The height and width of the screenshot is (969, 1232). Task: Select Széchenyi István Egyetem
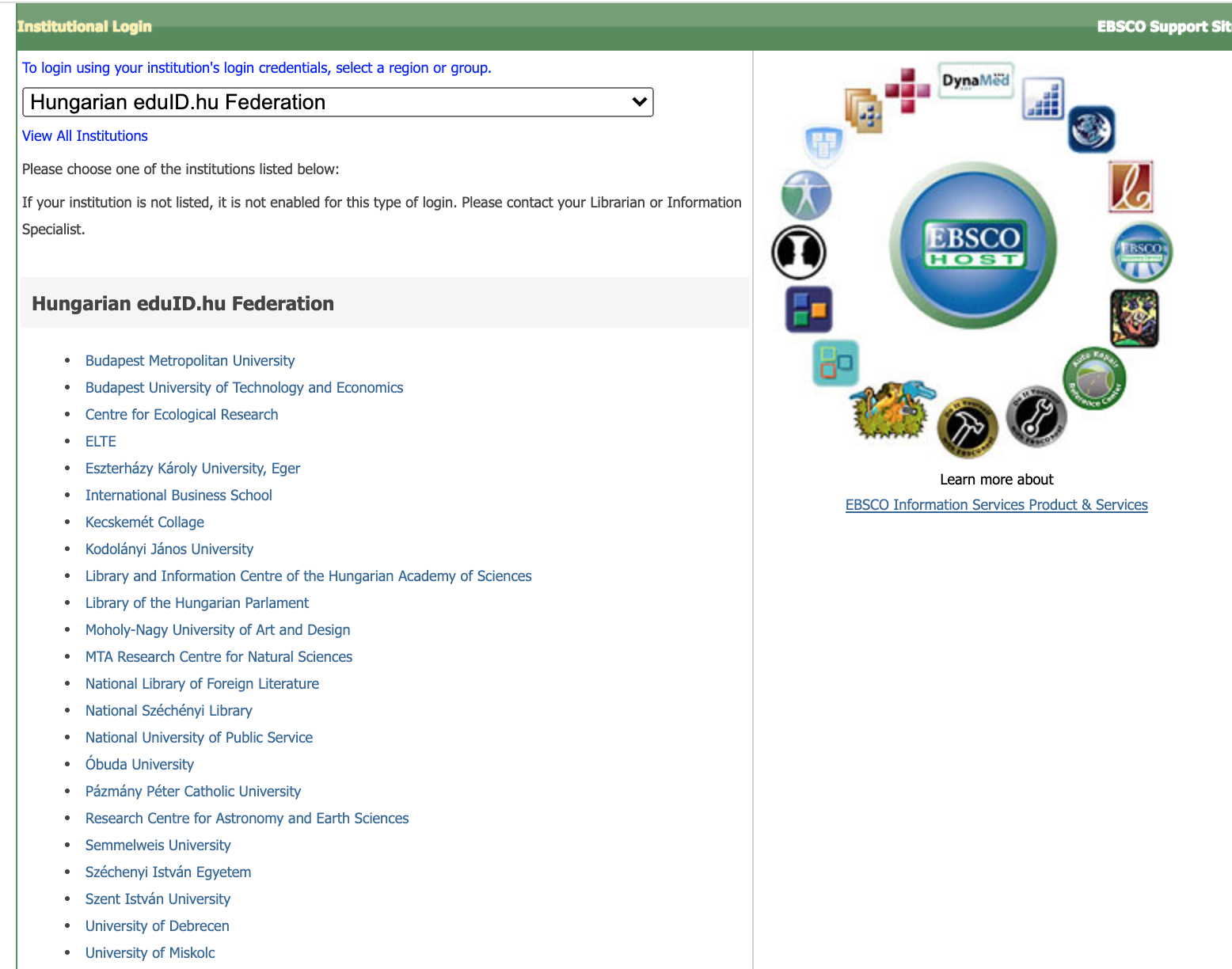(x=168, y=872)
